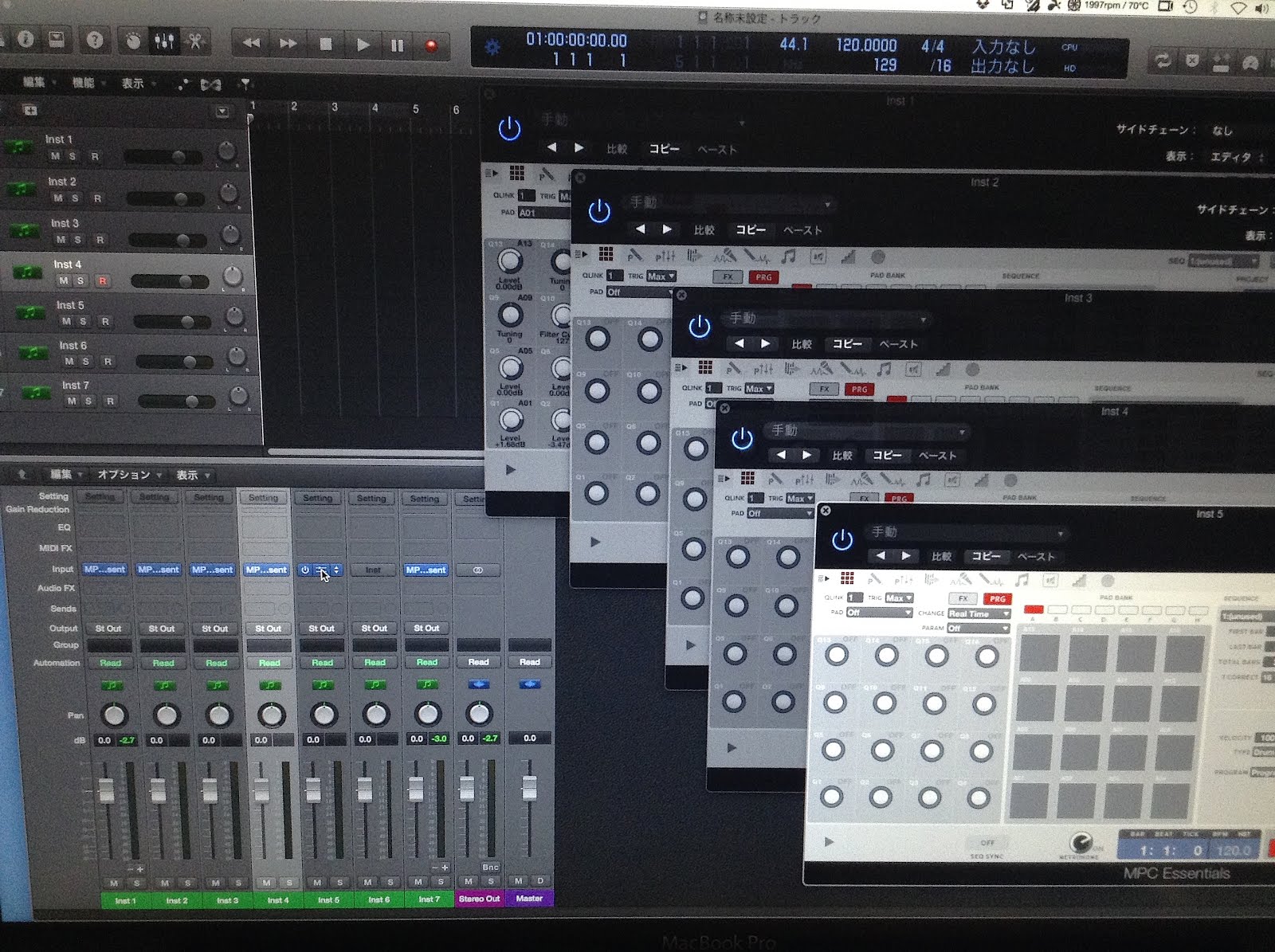Open the 表示 menu in the arrange toolbar

click(x=132, y=82)
